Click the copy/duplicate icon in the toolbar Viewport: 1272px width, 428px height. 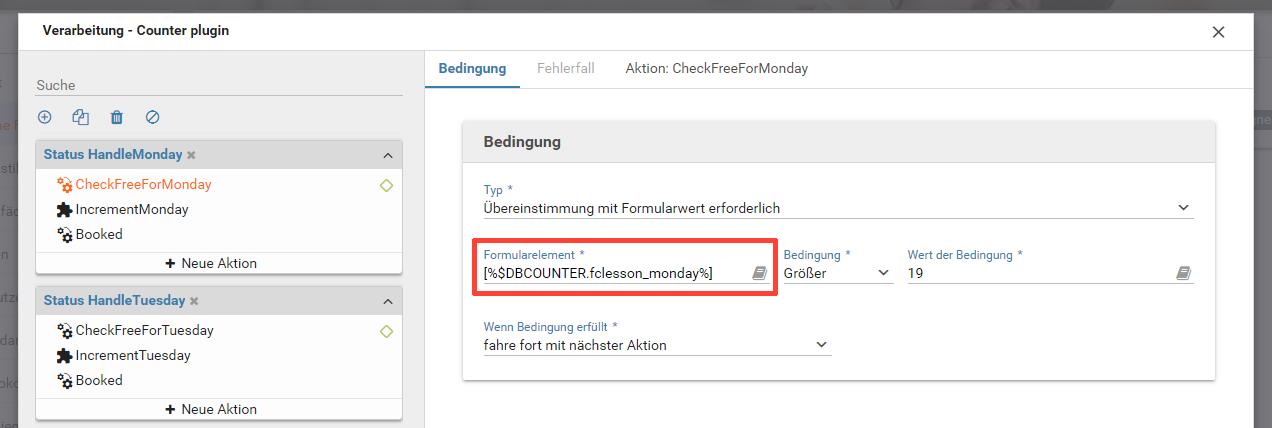[x=81, y=117]
